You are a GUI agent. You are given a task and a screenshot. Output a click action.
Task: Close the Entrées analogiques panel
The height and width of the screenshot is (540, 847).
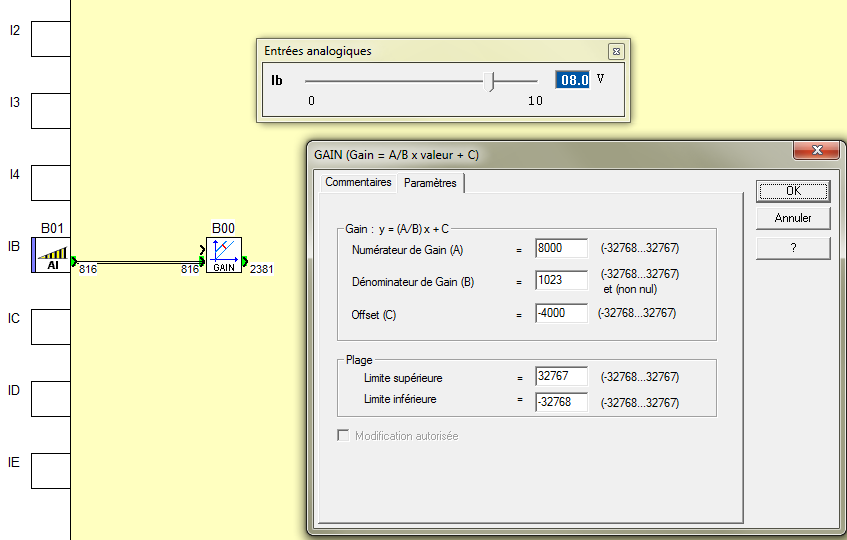point(616,51)
